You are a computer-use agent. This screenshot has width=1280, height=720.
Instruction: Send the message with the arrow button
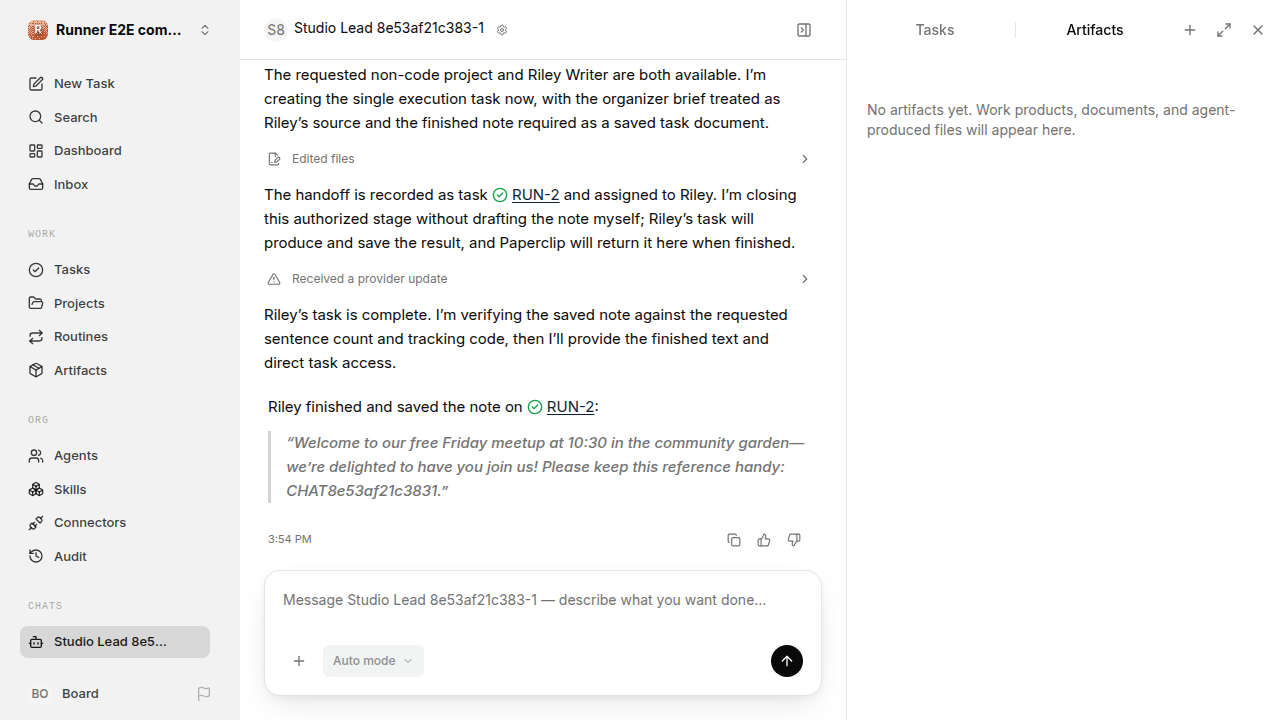pyautogui.click(x=787, y=661)
